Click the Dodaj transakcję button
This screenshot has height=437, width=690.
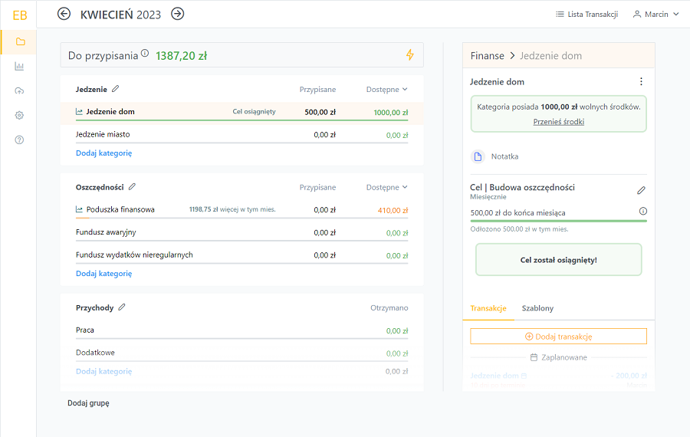coord(558,336)
